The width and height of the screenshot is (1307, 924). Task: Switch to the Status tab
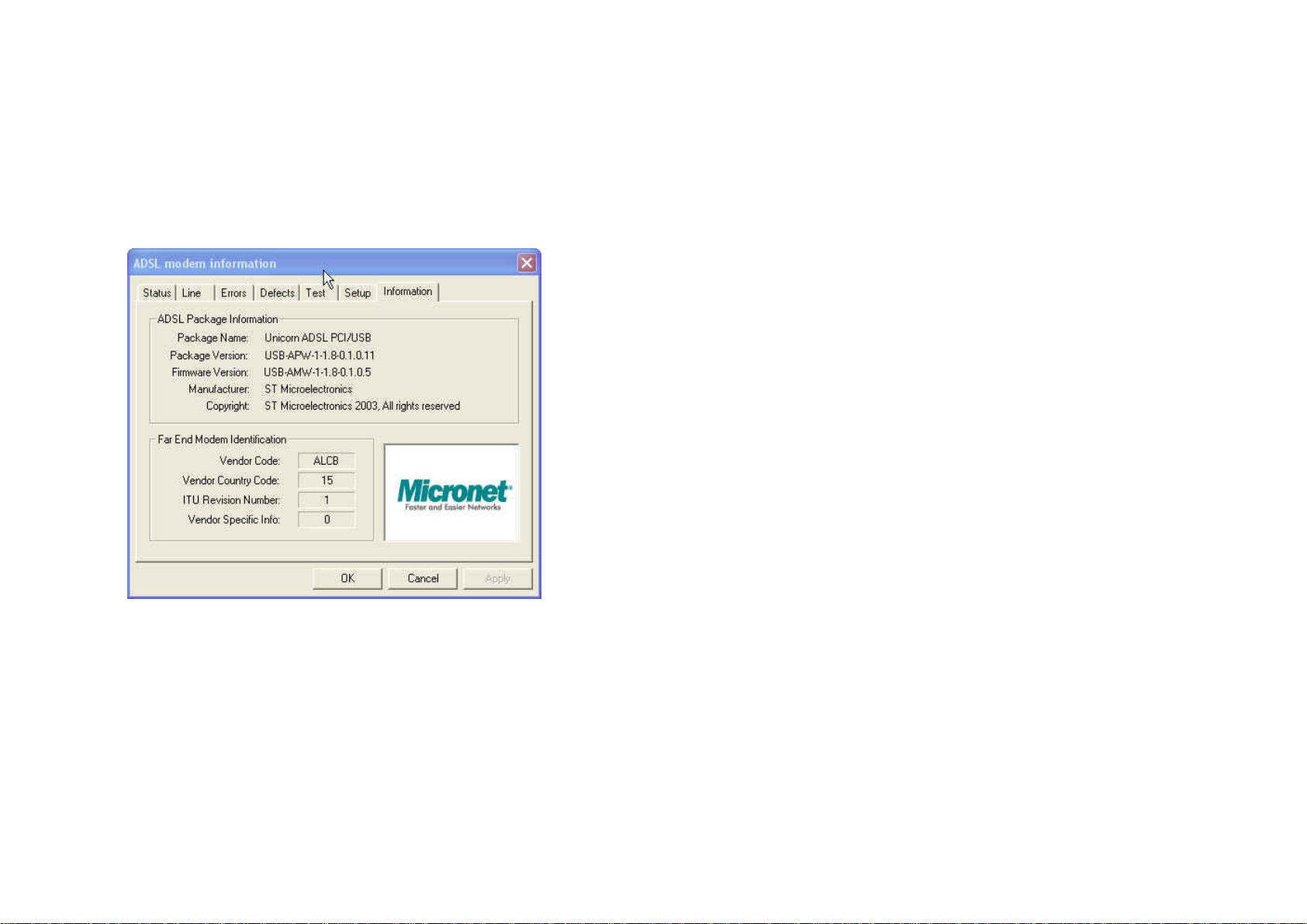[157, 293]
